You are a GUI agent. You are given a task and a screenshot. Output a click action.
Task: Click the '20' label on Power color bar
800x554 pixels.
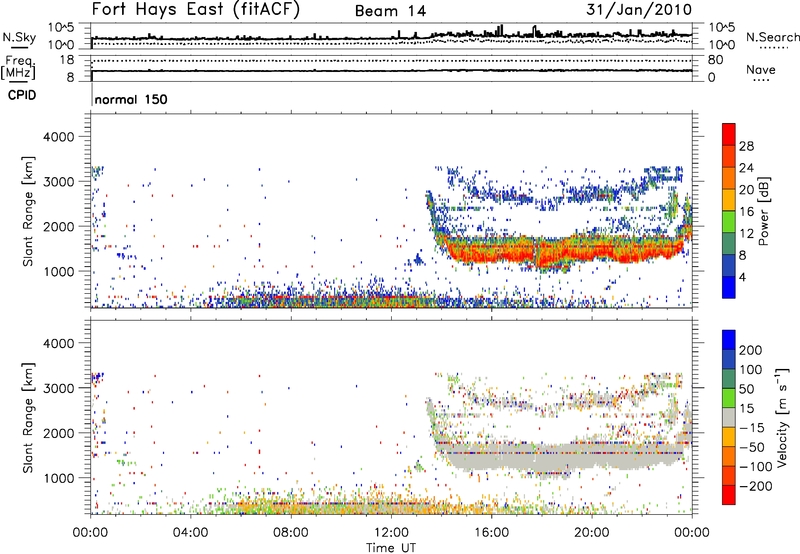coord(746,190)
